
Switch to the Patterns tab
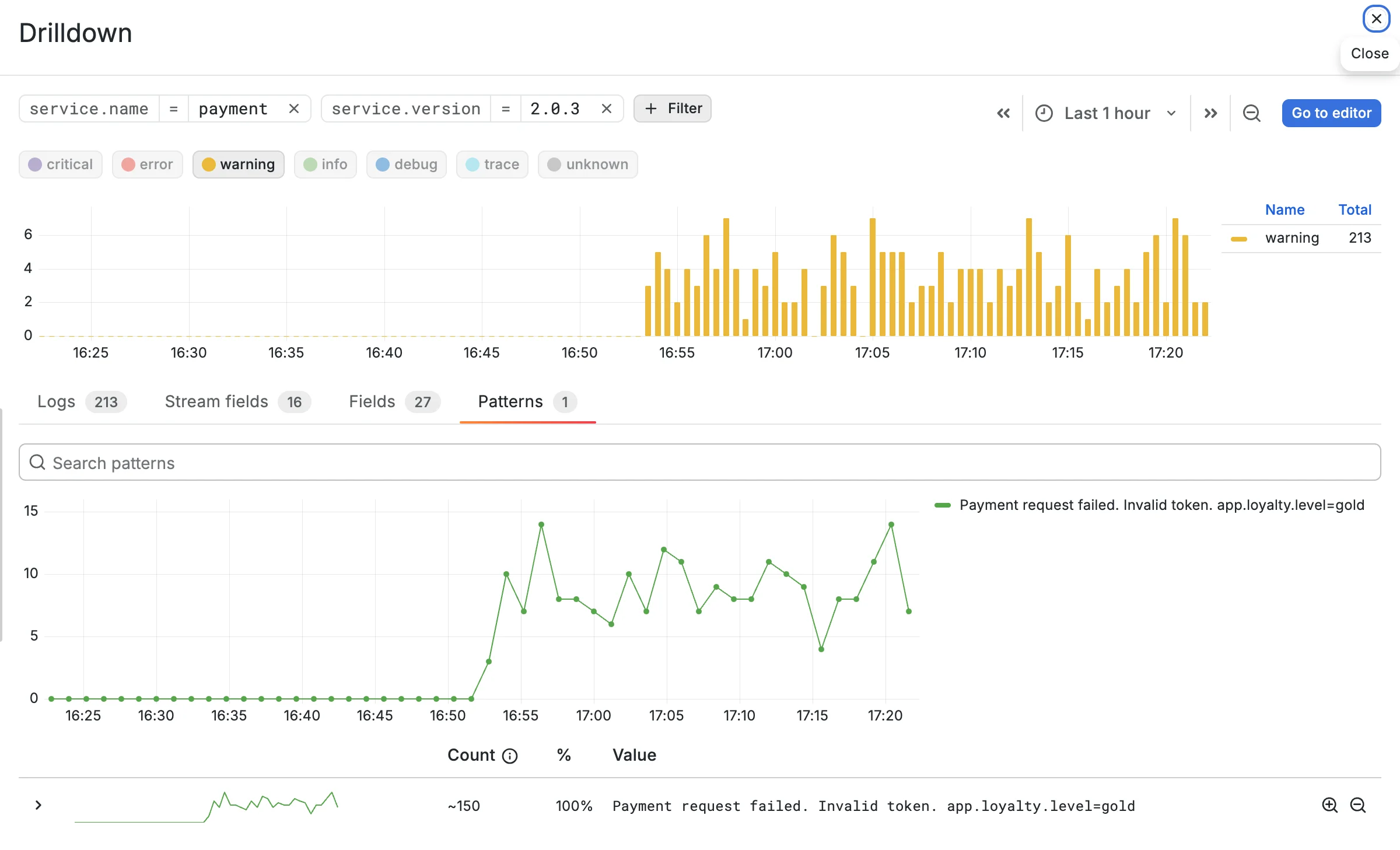[527, 402]
